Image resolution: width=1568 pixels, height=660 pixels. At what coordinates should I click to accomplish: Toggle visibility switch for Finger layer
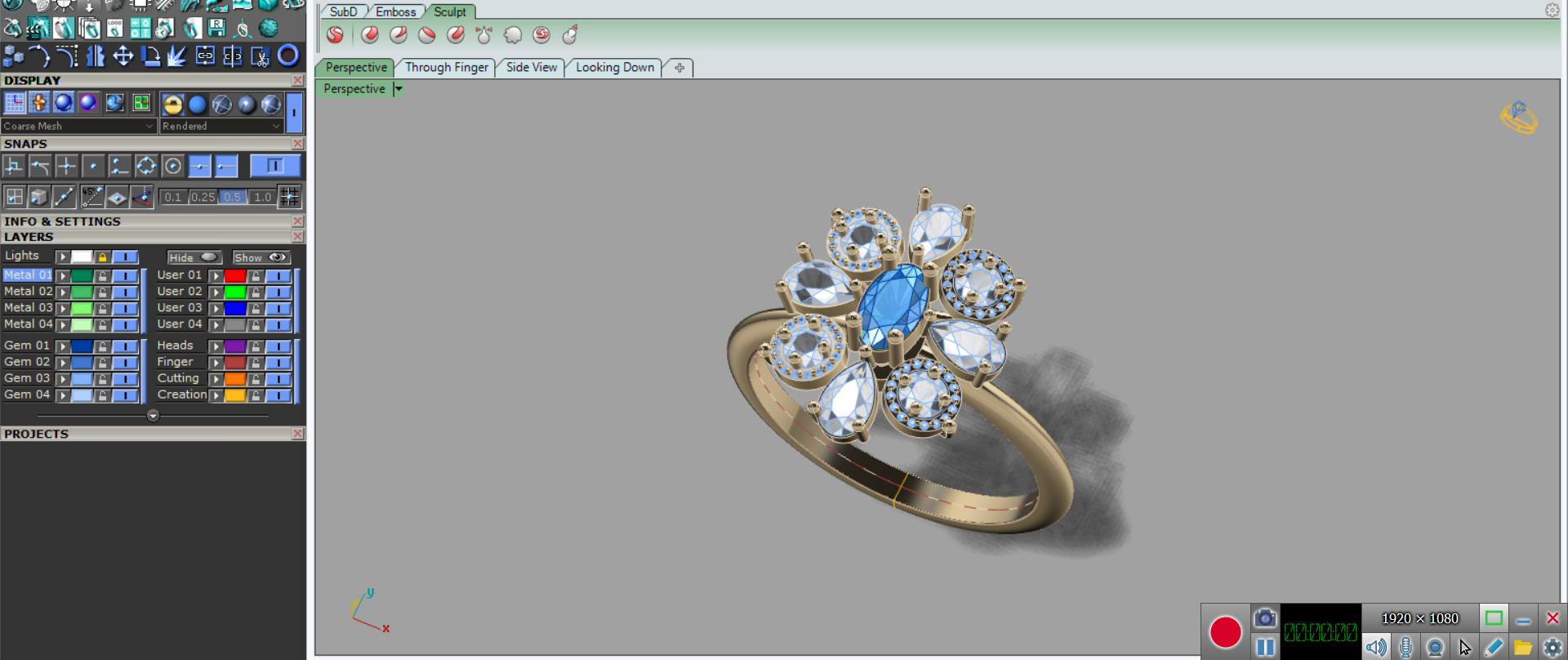[278, 363]
